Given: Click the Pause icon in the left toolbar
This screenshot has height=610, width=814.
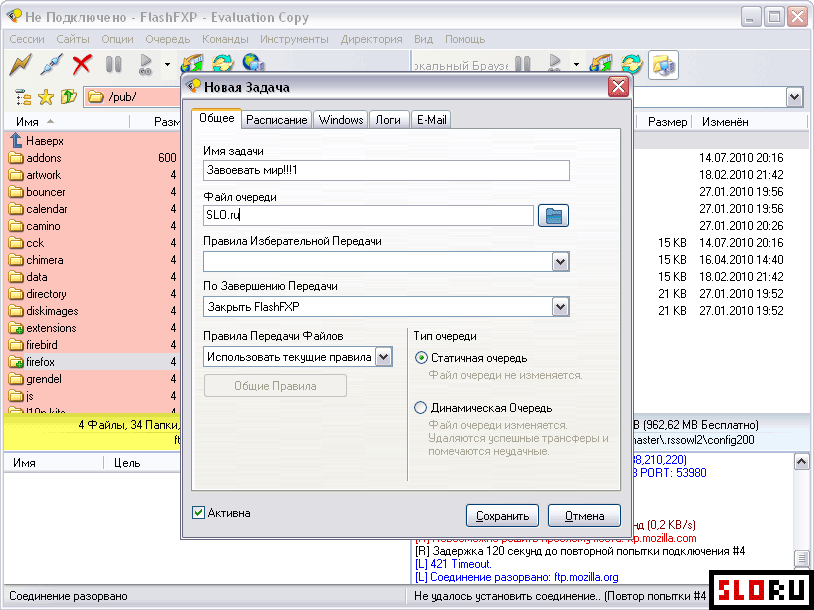Looking at the screenshot, I should pyautogui.click(x=113, y=64).
